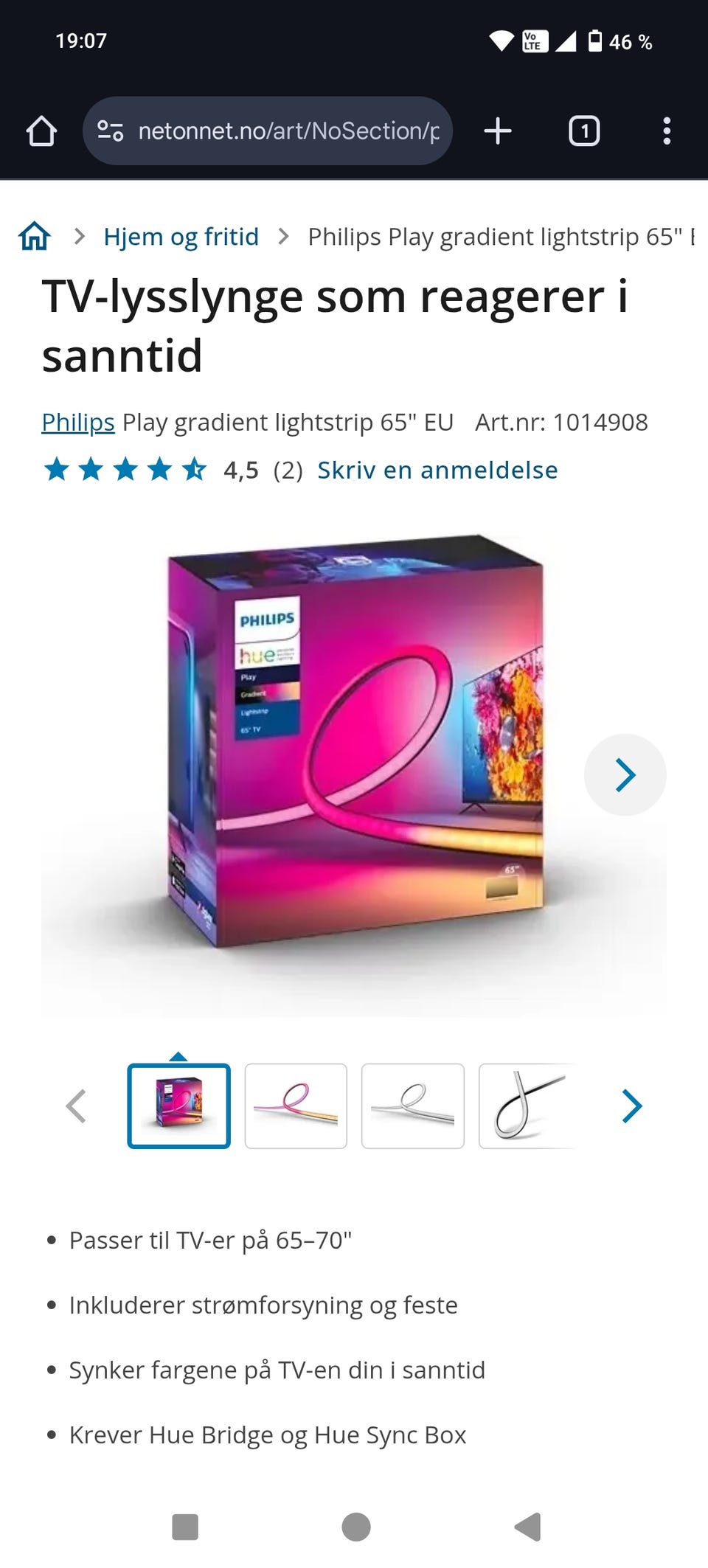
Task: Click the star rating icons
Action: click(125, 469)
